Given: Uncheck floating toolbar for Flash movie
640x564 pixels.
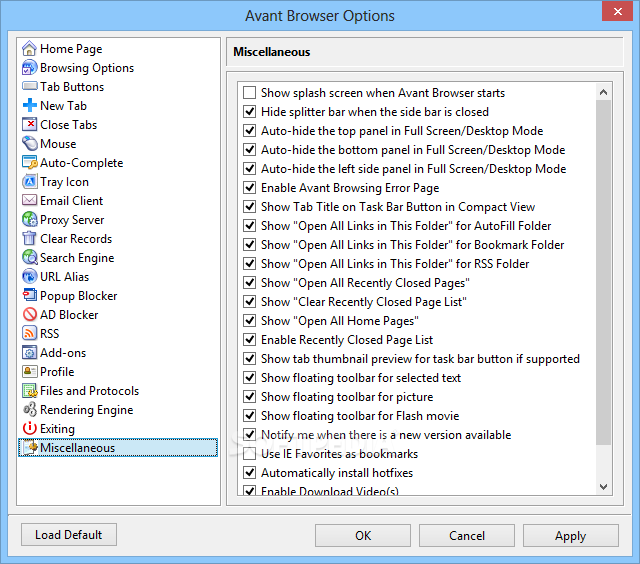Looking at the screenshot, I should click(249, 415).
